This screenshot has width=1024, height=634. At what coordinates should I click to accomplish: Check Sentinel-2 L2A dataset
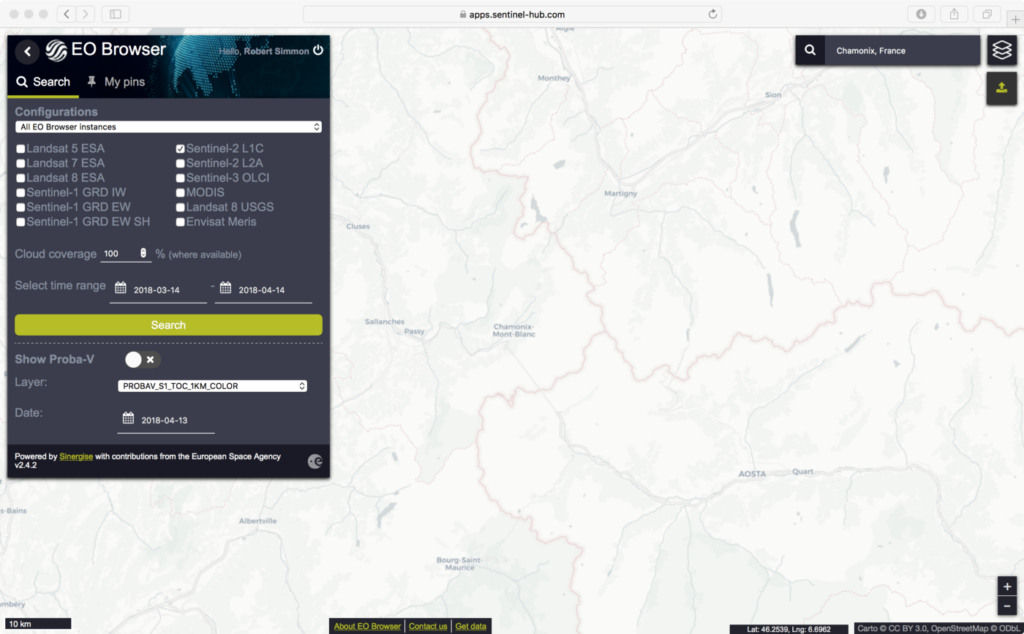tap(180, 163)
